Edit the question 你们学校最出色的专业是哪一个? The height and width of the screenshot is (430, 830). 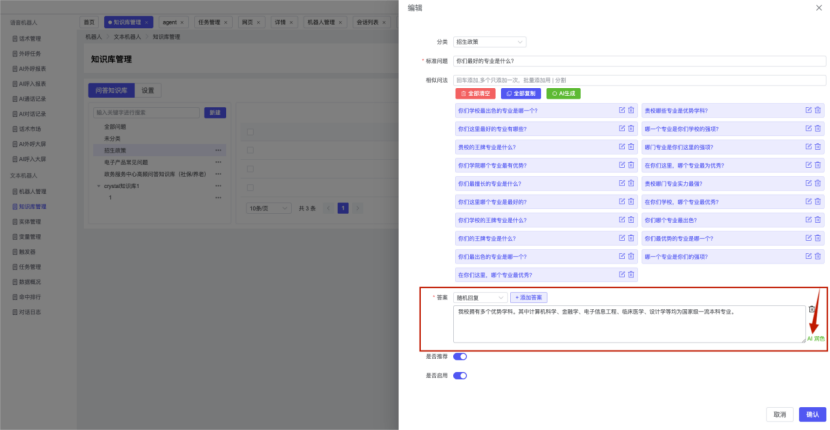[x=622, y=110]
